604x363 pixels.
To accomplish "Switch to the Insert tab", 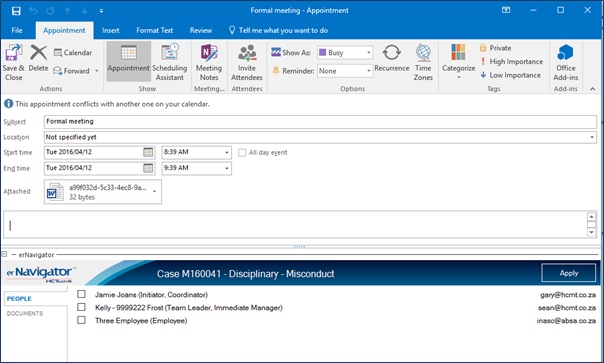I will click(111, 30).
